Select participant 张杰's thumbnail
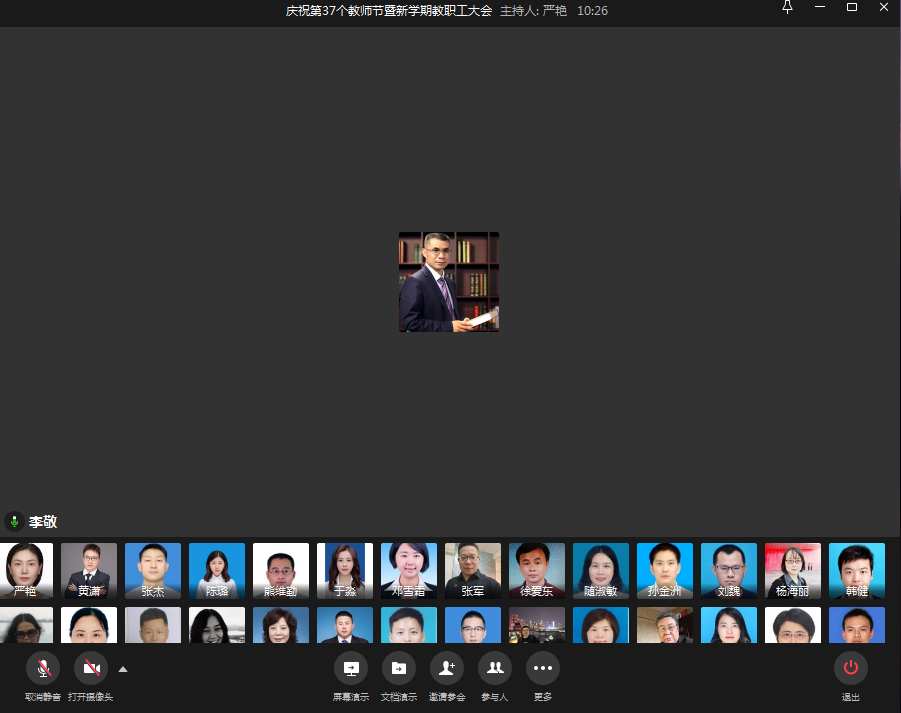This screenshot has height=713, width=901. click(153, 571)
